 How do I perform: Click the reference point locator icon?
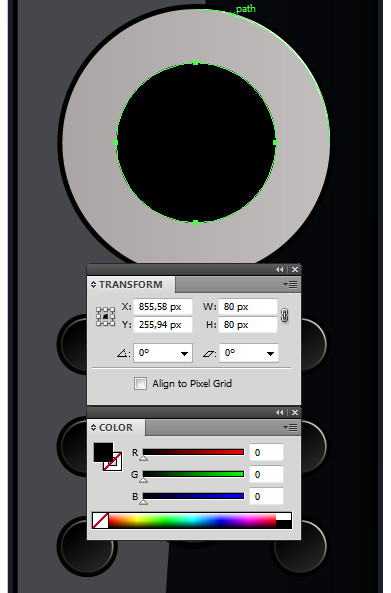pos(106,316)
